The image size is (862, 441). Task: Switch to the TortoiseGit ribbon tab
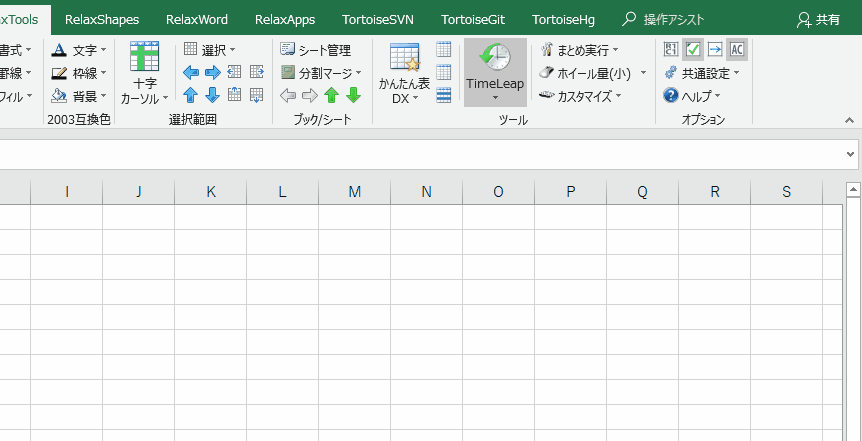point(473,20)
